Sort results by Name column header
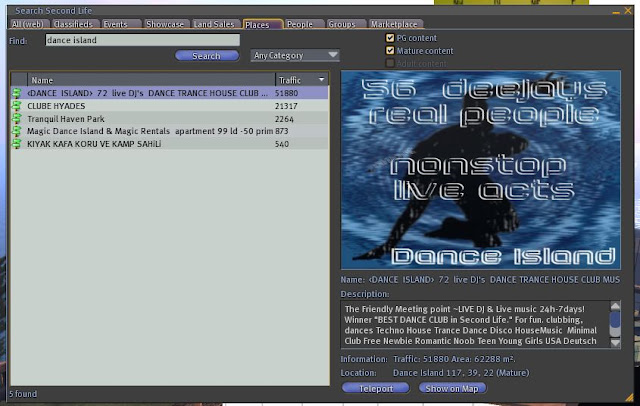This screenshot has height=406, width=640. (151, 80)
